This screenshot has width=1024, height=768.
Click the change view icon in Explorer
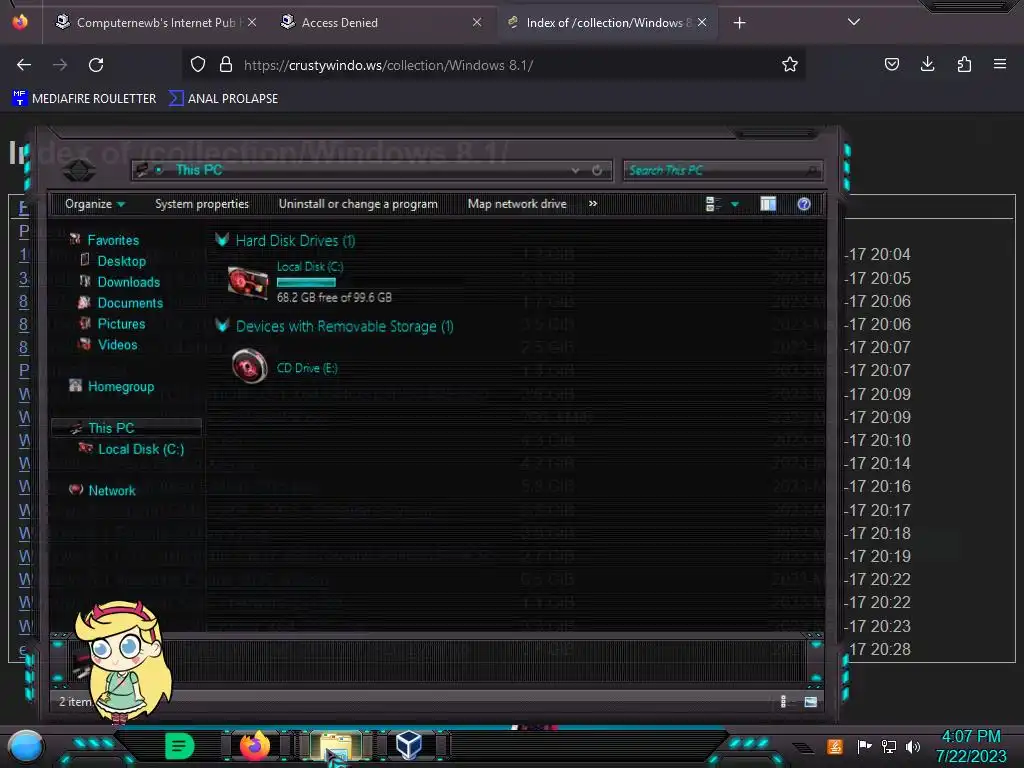click(712, 204)
